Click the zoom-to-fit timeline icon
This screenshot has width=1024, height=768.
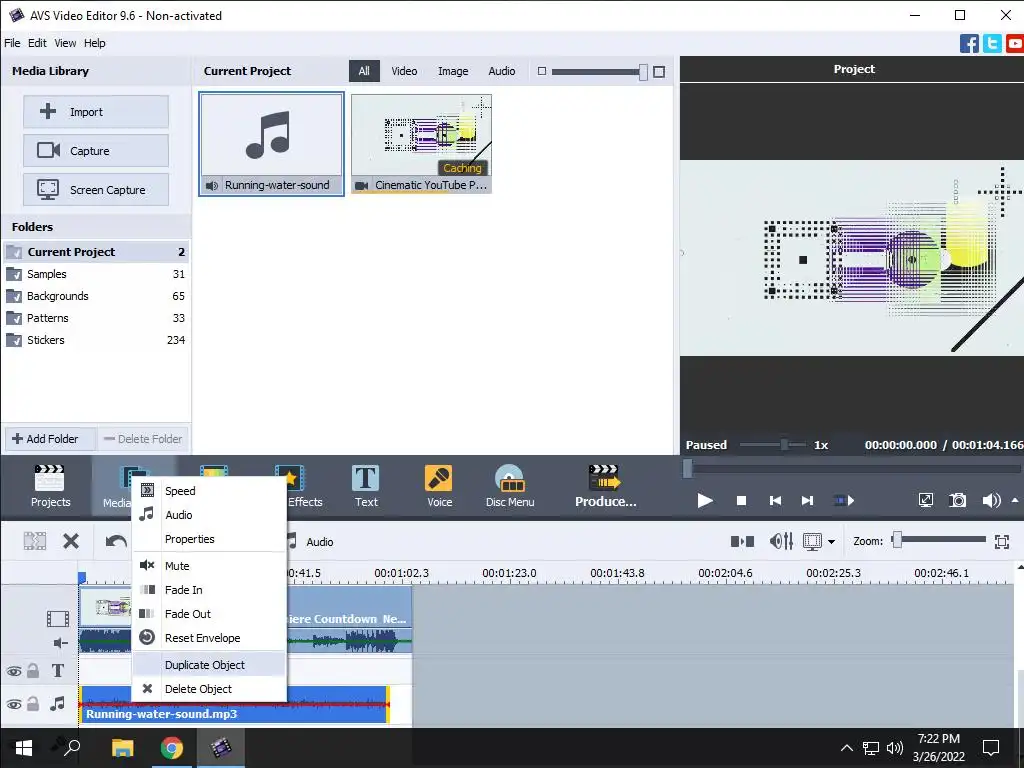pos(1001,541)
